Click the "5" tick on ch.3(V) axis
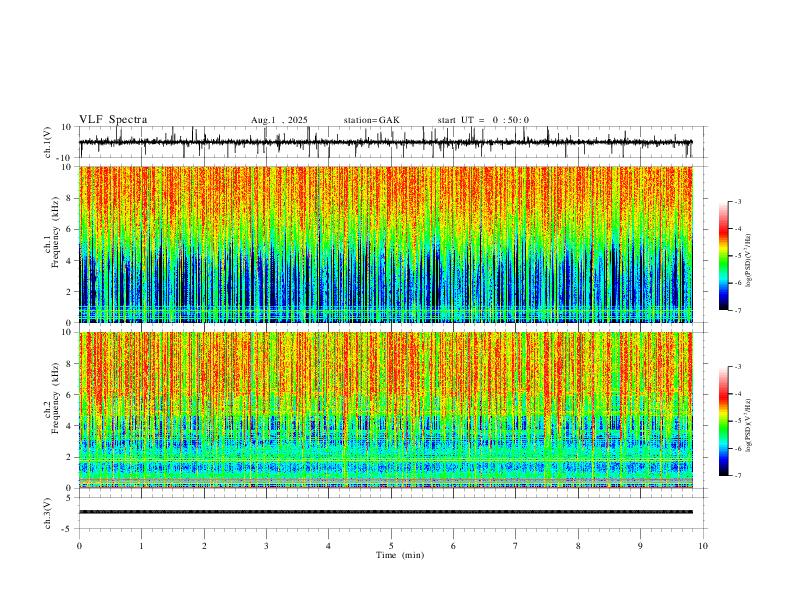The image size is (792, 612). [70, 498]
